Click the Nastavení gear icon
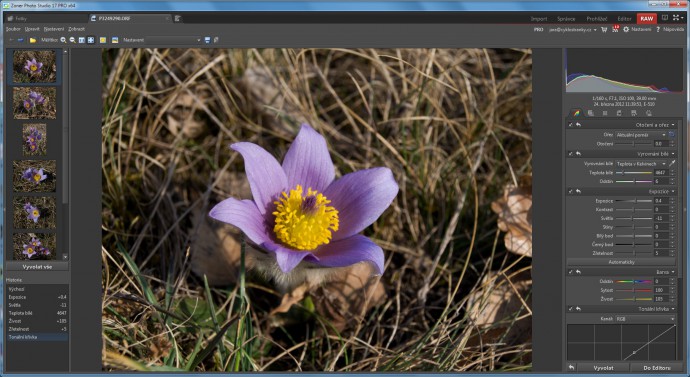Image resolution: width=690 pixels, height=377 pixels. tap(626, 29)
